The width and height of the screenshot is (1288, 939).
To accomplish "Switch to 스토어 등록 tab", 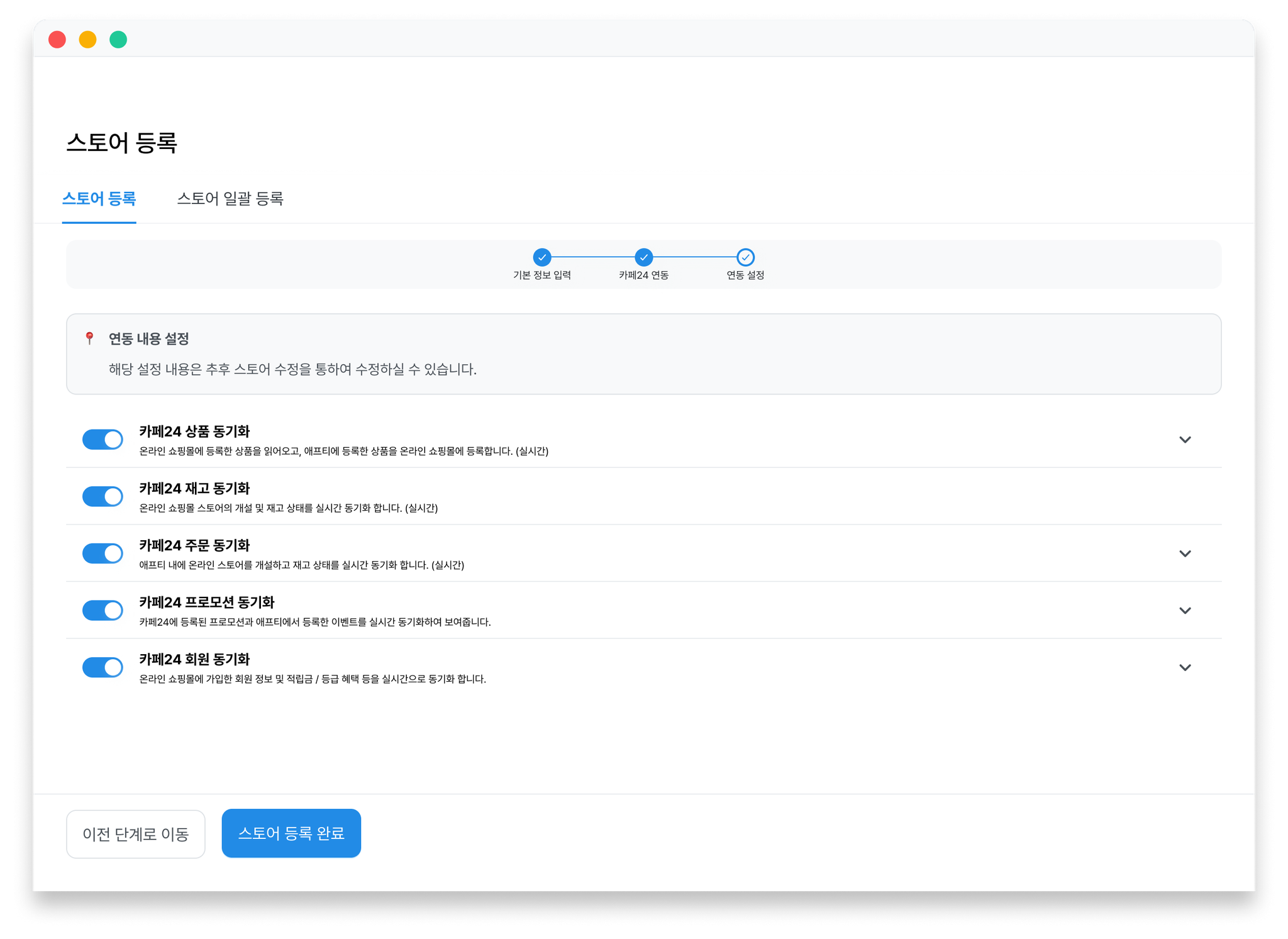I will coord(99,199).
